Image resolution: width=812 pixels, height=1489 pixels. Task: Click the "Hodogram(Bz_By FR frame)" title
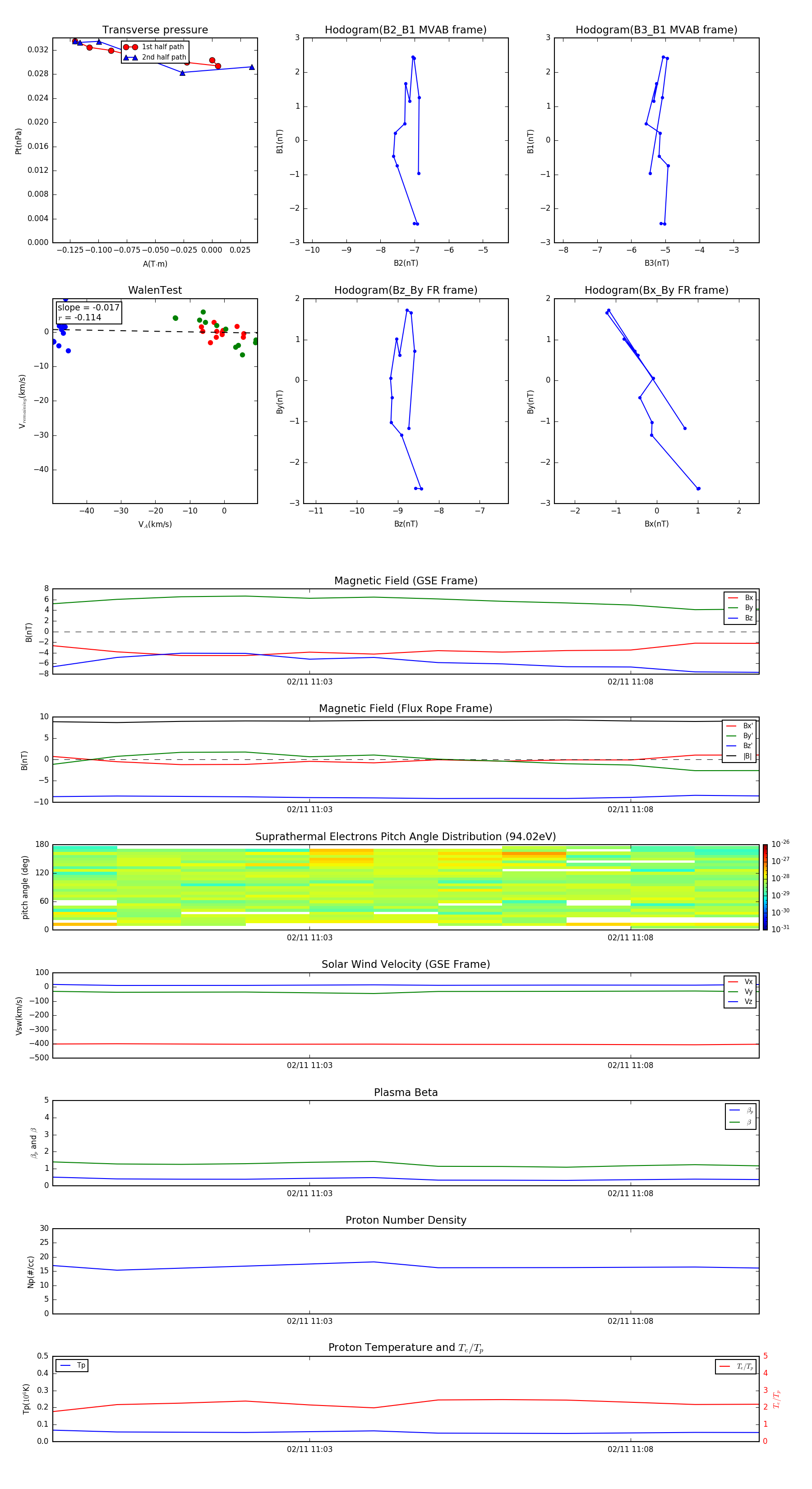406,290
